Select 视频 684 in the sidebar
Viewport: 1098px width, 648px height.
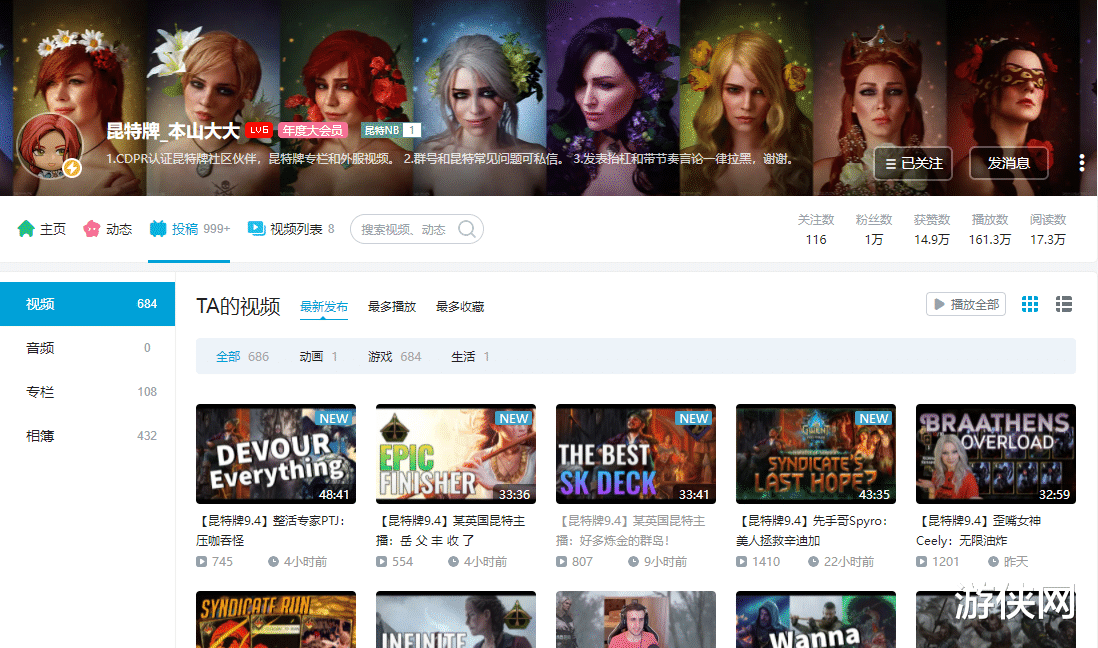(88, 304)
